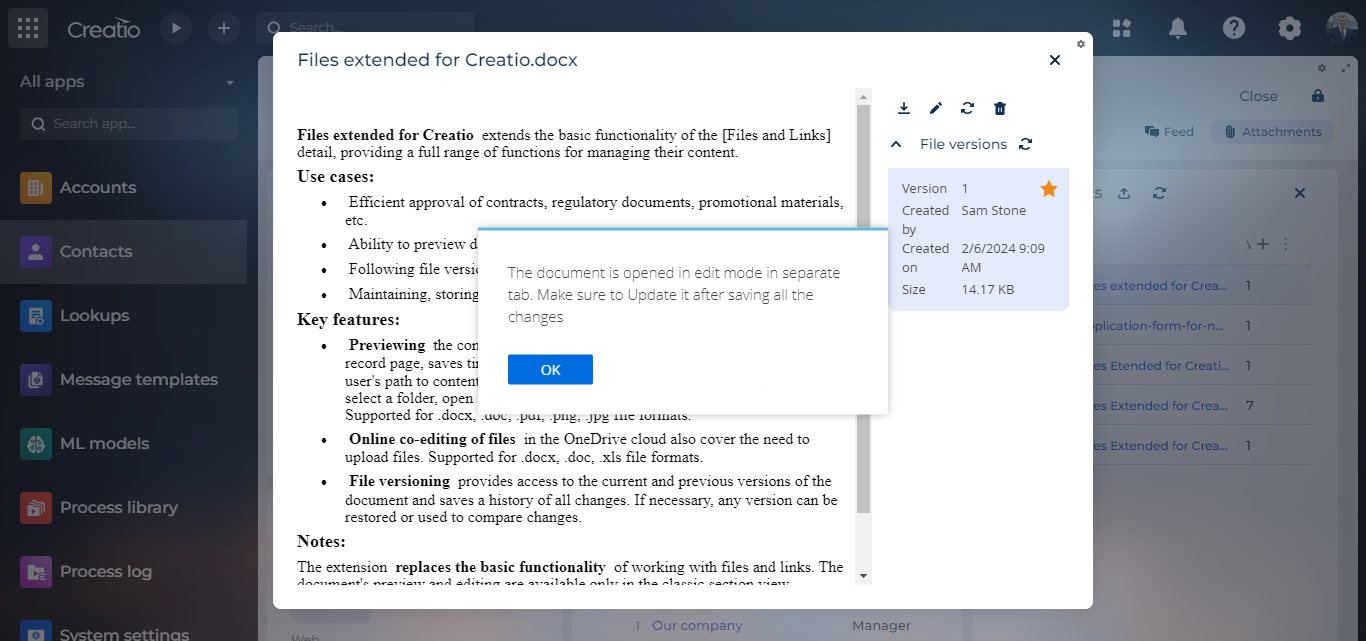This screenshot has width=1366, height=641.
Task: Download the Files extended for Creatio document
Action: click(x=904, y=108)
